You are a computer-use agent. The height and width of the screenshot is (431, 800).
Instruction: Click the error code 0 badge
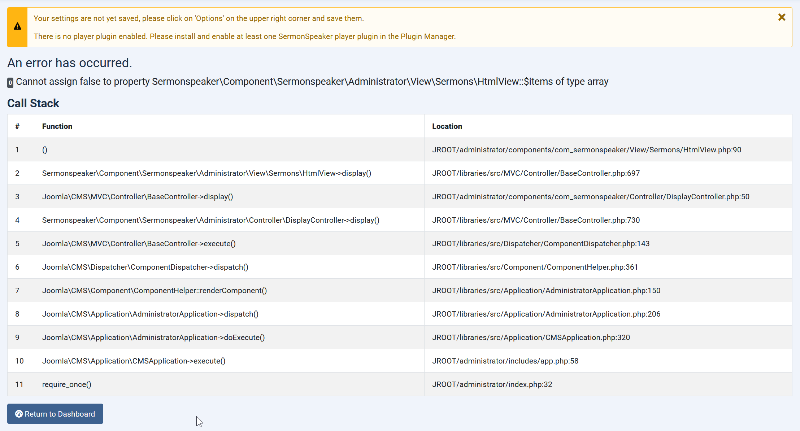tap(10, 82)
